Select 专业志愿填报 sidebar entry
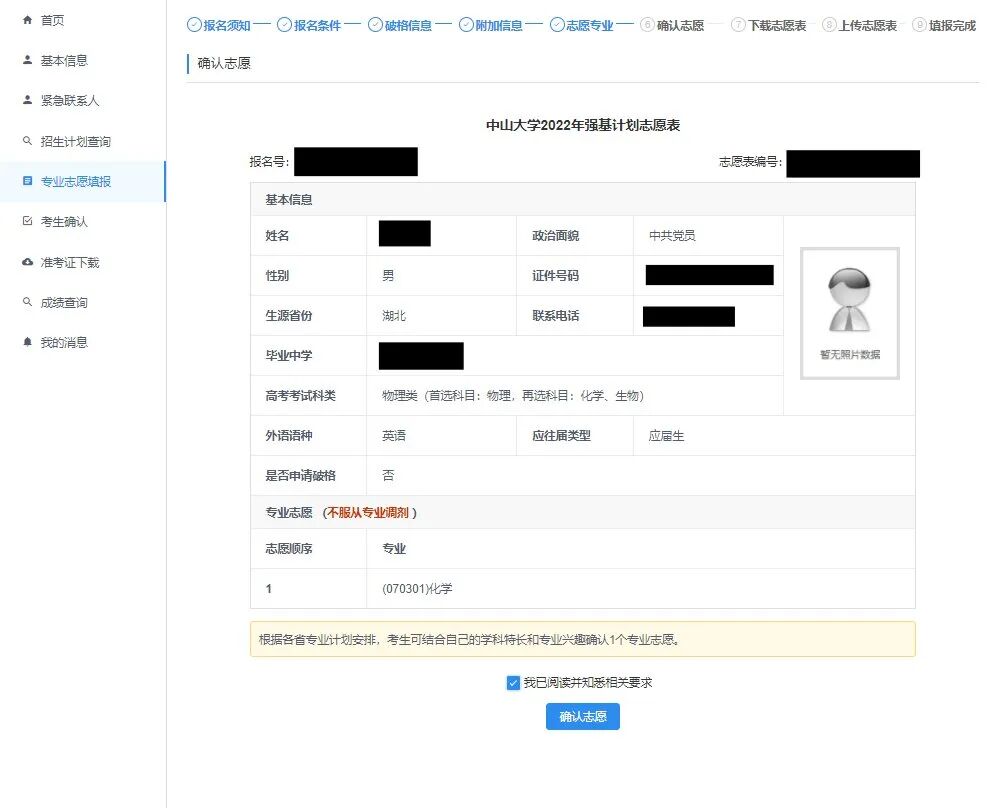Image resolution: width=996 pixels, height=808 pixels. click(x=83, y=181)
